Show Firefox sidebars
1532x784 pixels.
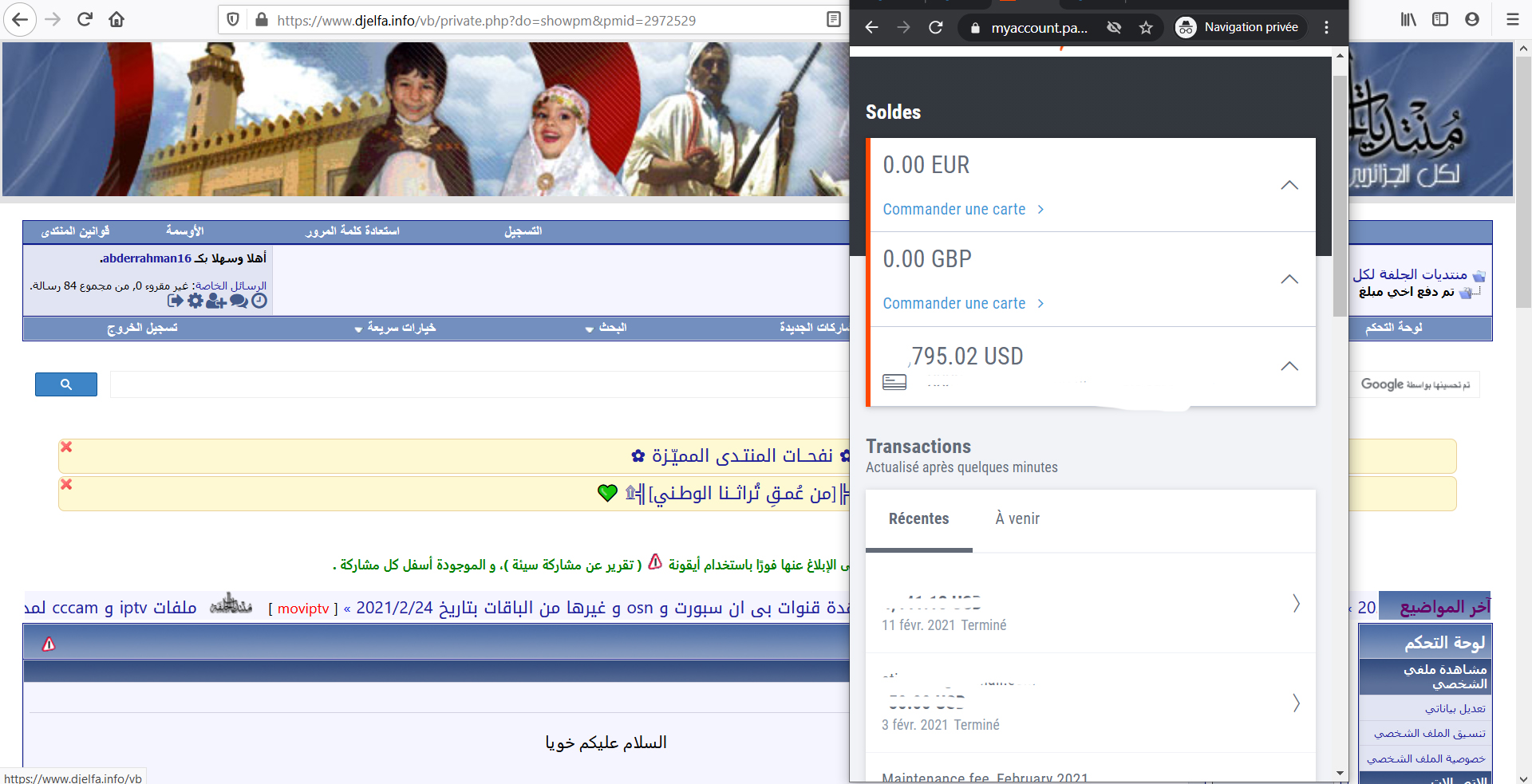pos(1440,20)
